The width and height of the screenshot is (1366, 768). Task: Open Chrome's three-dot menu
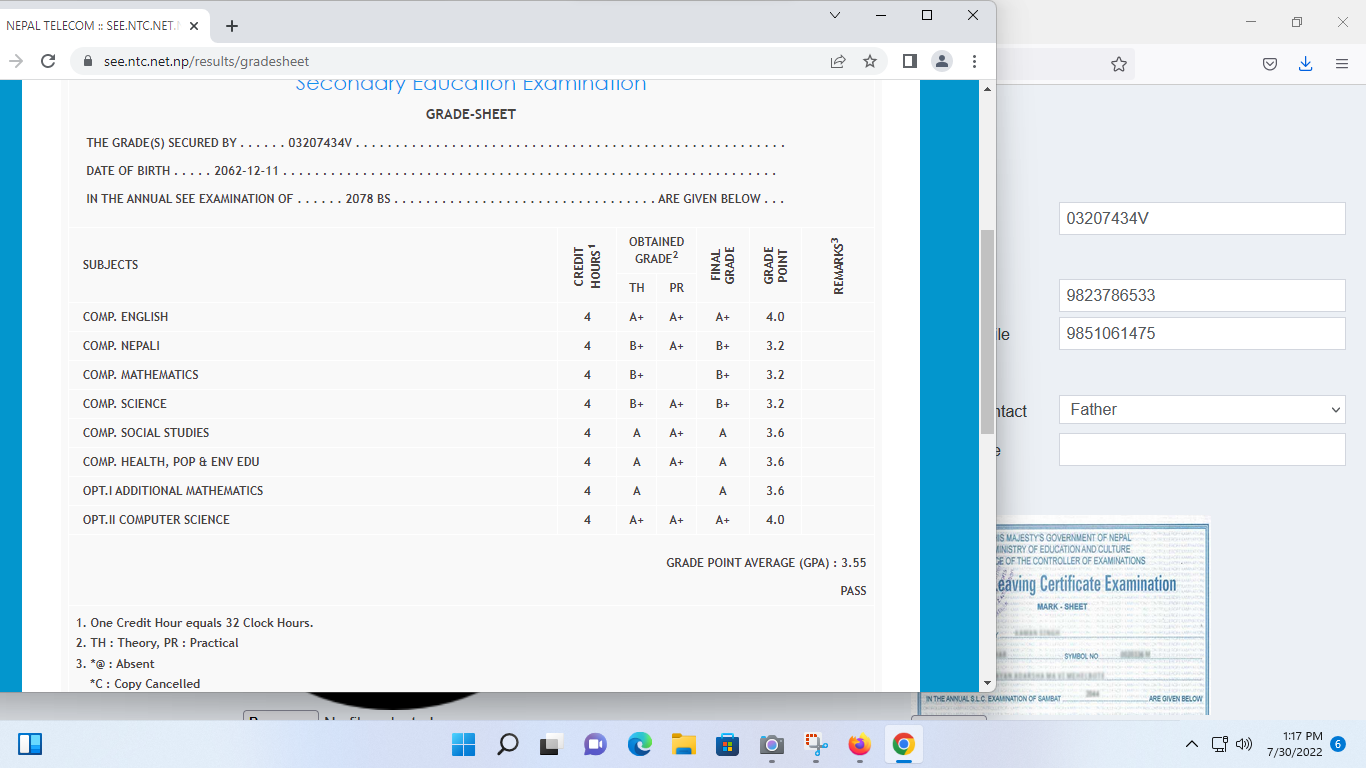point(974,61)
